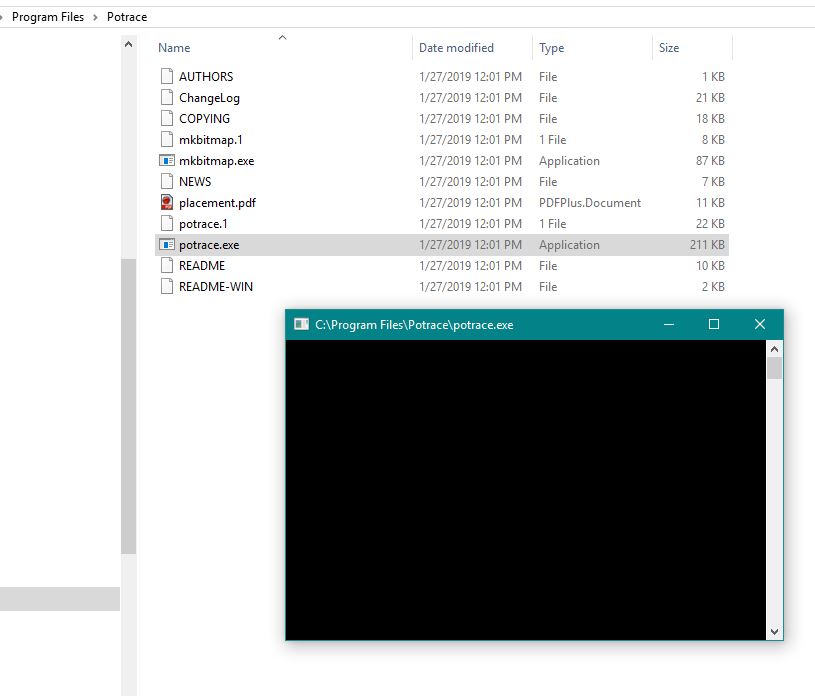Navigate to Program Files in breadcrumb
The height and width of the screenshot is (696, 815).
48,17
